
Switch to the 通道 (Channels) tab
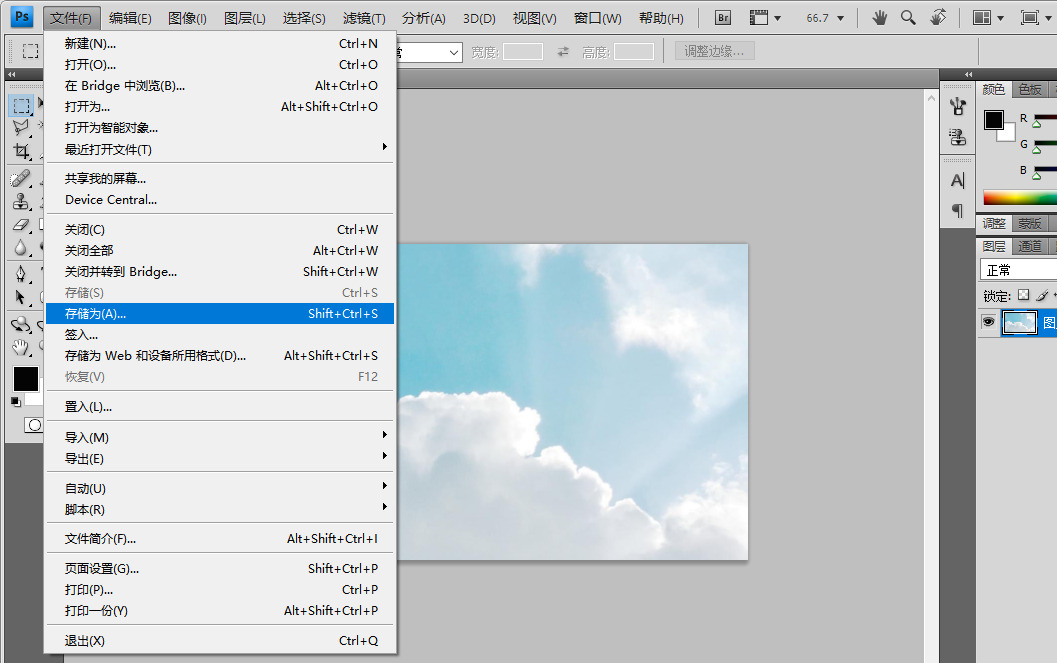point(1030,246)
